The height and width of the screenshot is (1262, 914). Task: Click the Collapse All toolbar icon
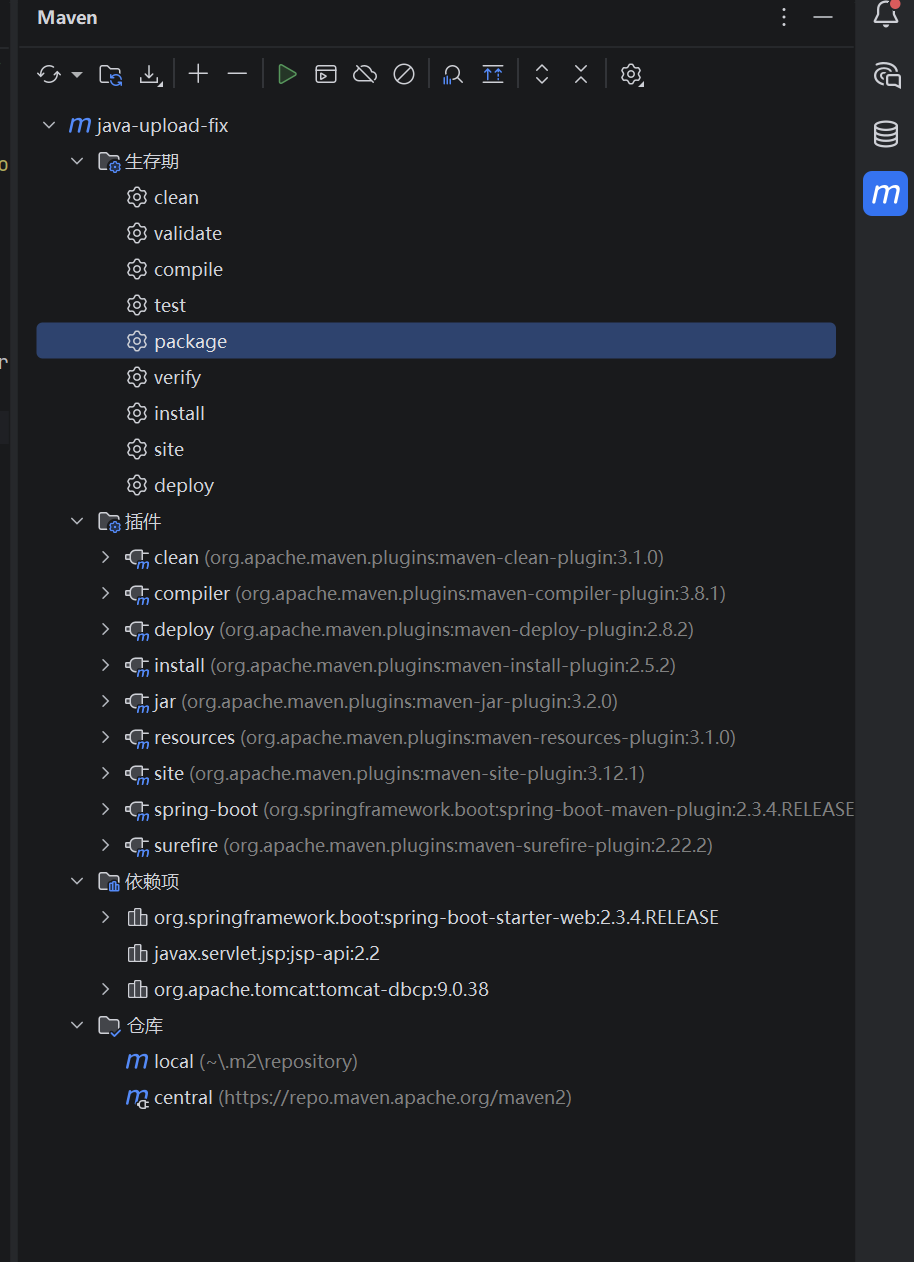pos(581,74)
